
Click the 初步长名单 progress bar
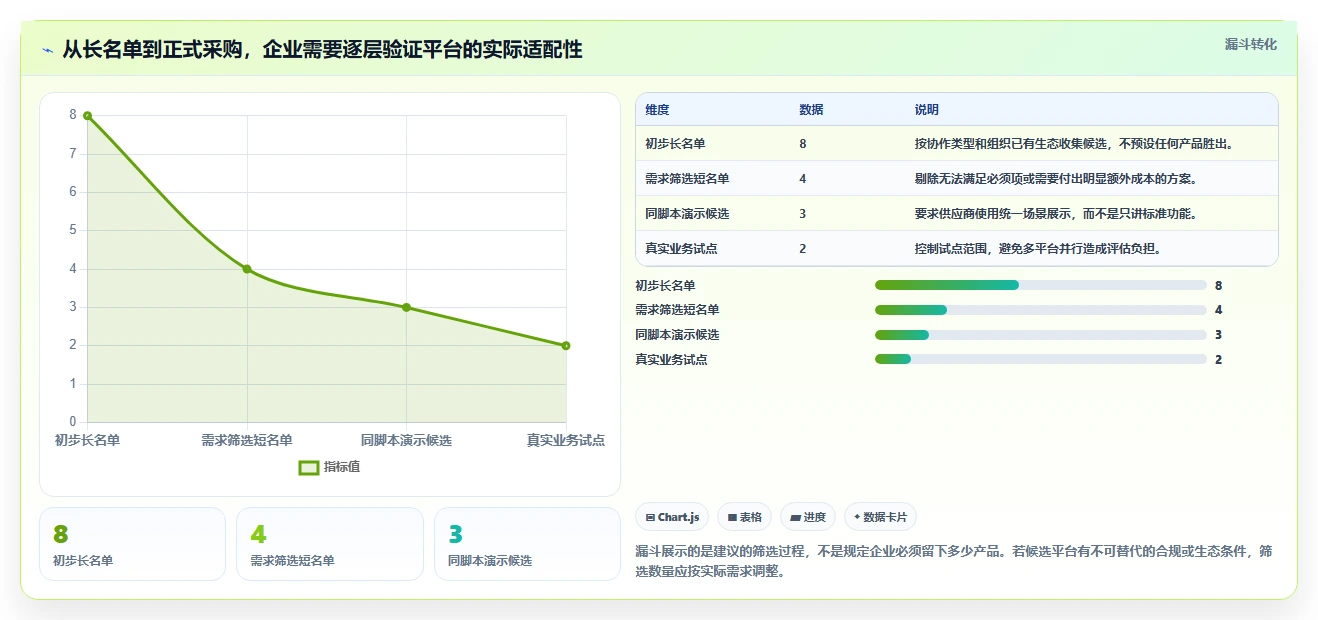coord(1041,285)
